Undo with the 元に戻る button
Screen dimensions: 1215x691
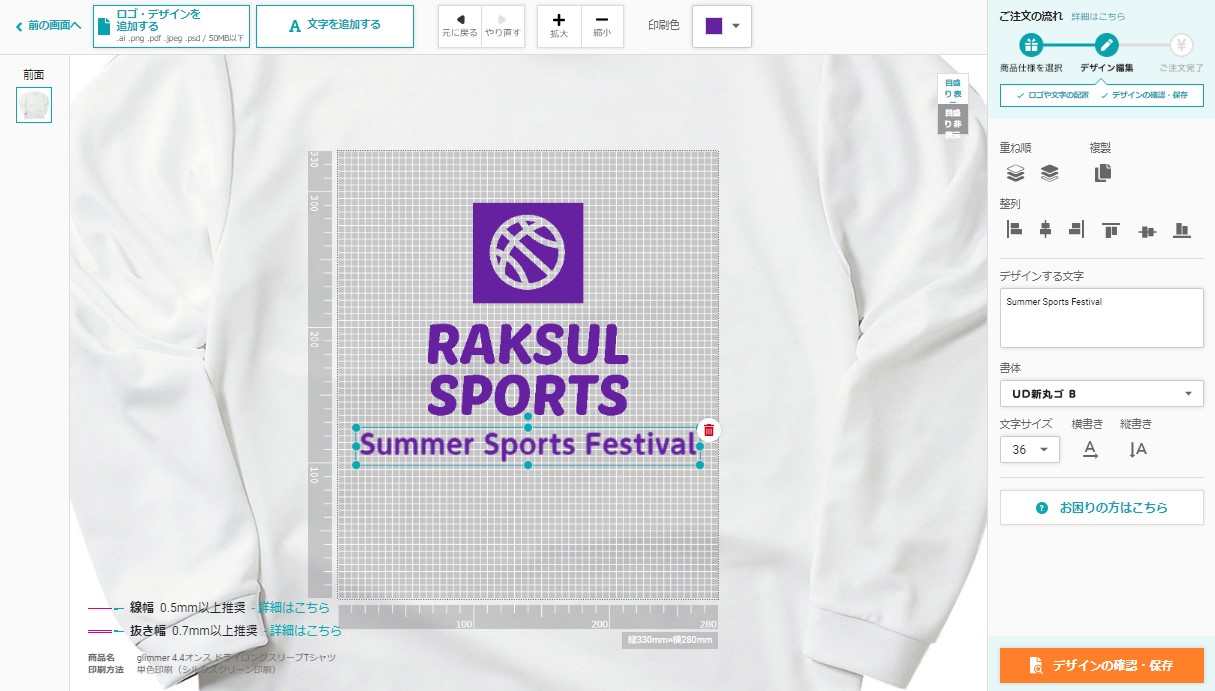tap(460, 26)
